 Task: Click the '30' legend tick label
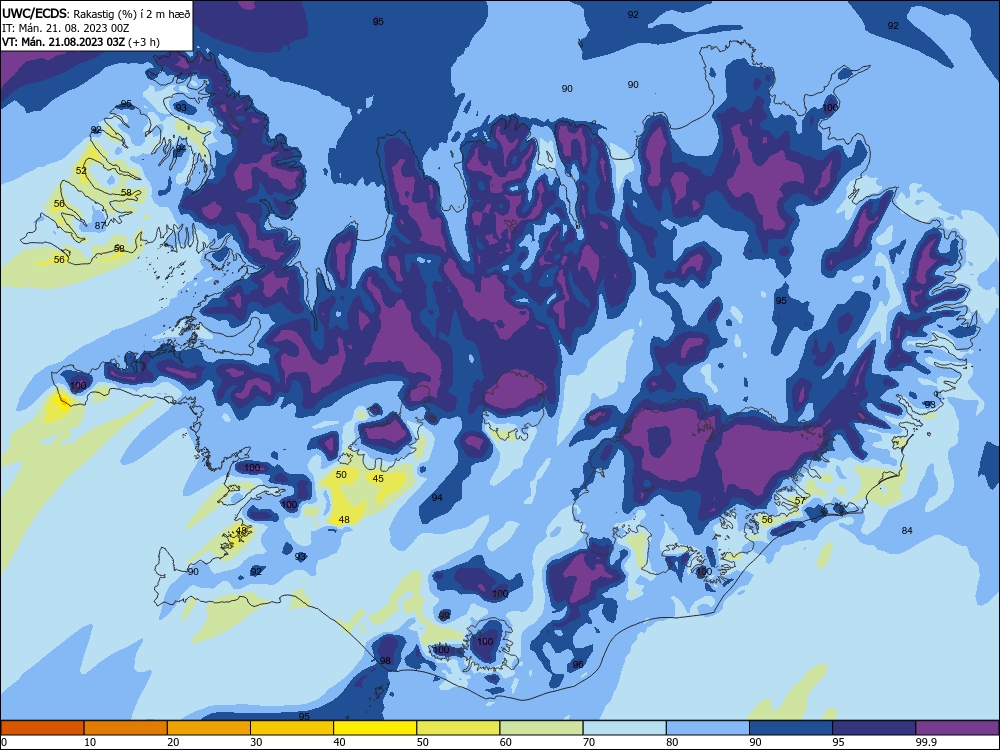[256, 742]
